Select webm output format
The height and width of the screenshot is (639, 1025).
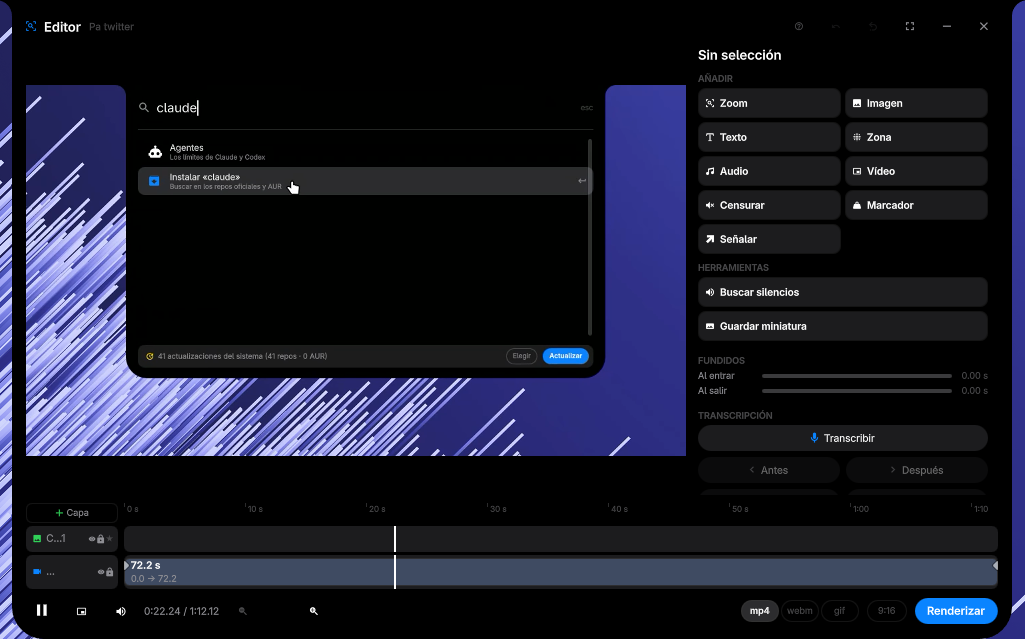point(799,611)
